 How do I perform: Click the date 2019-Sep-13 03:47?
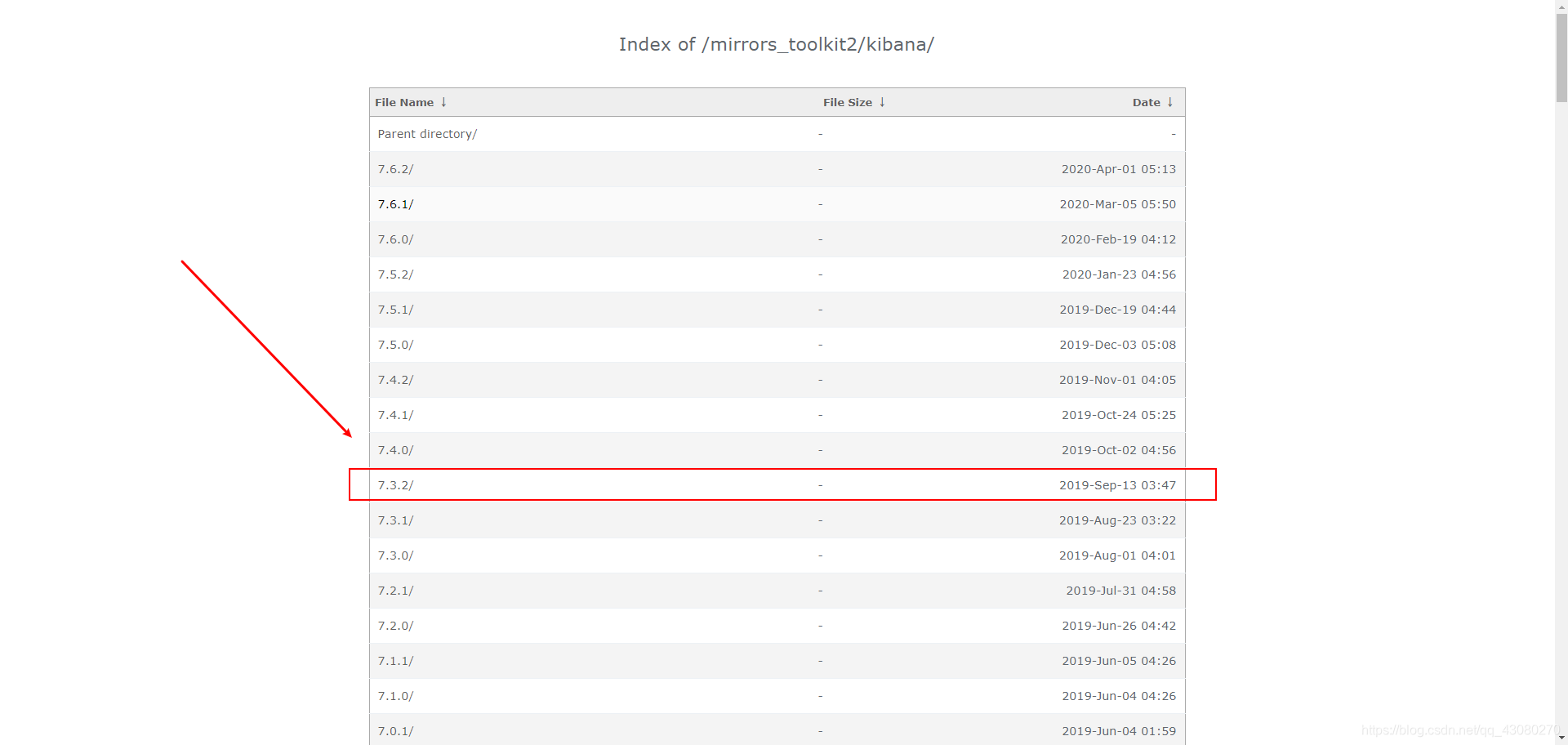(x=1118, y=485)
